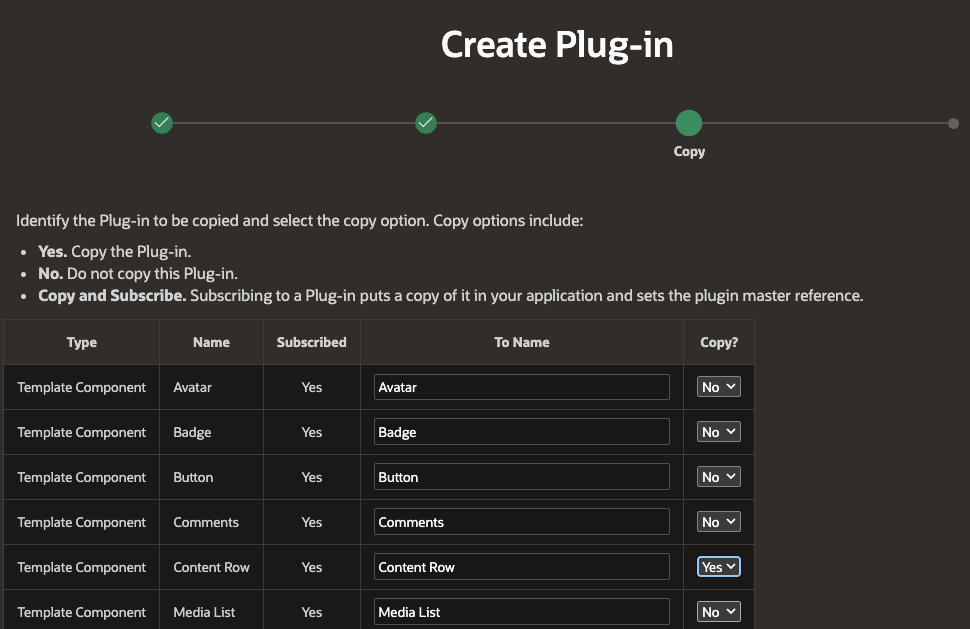Click the Type column header
This screenshot has height=629, width=970.
coord(82,342)
